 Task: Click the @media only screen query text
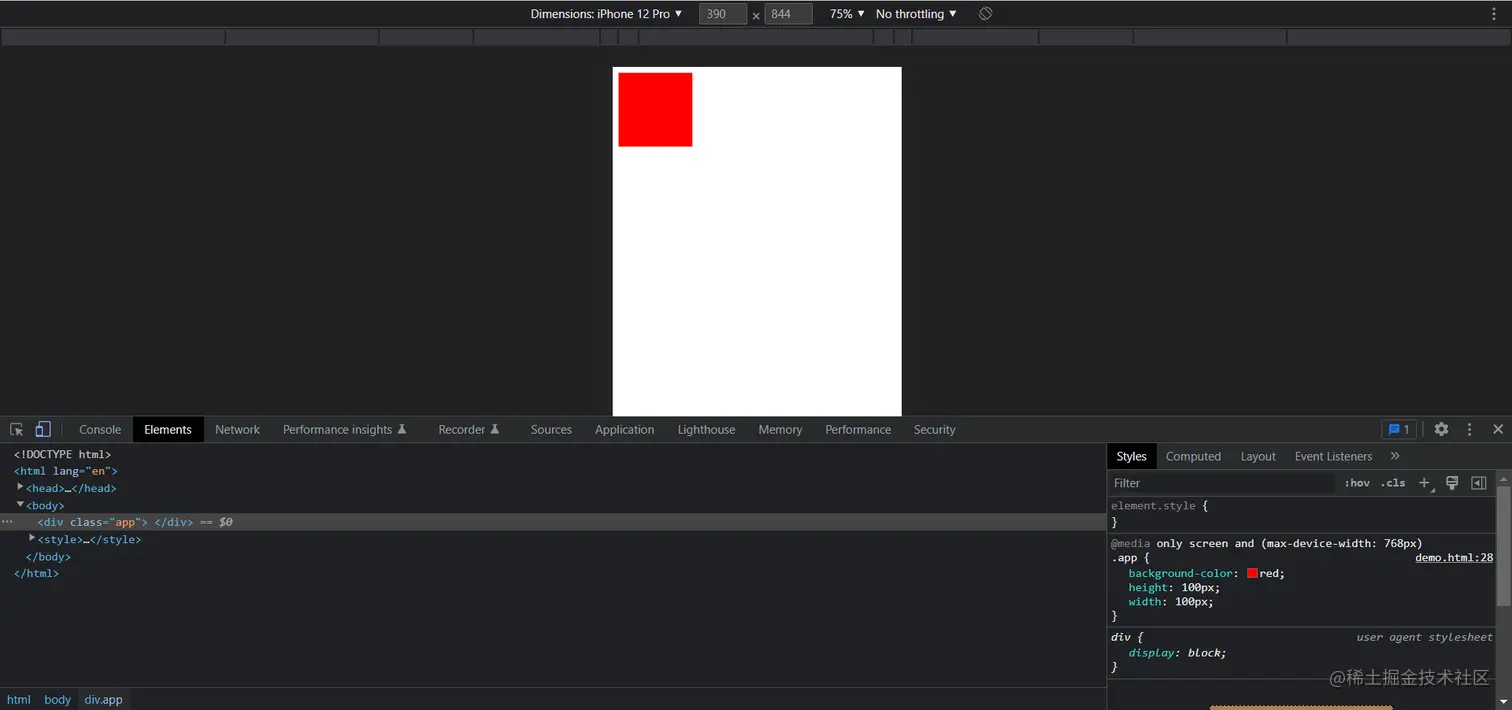pos(1266,543)
